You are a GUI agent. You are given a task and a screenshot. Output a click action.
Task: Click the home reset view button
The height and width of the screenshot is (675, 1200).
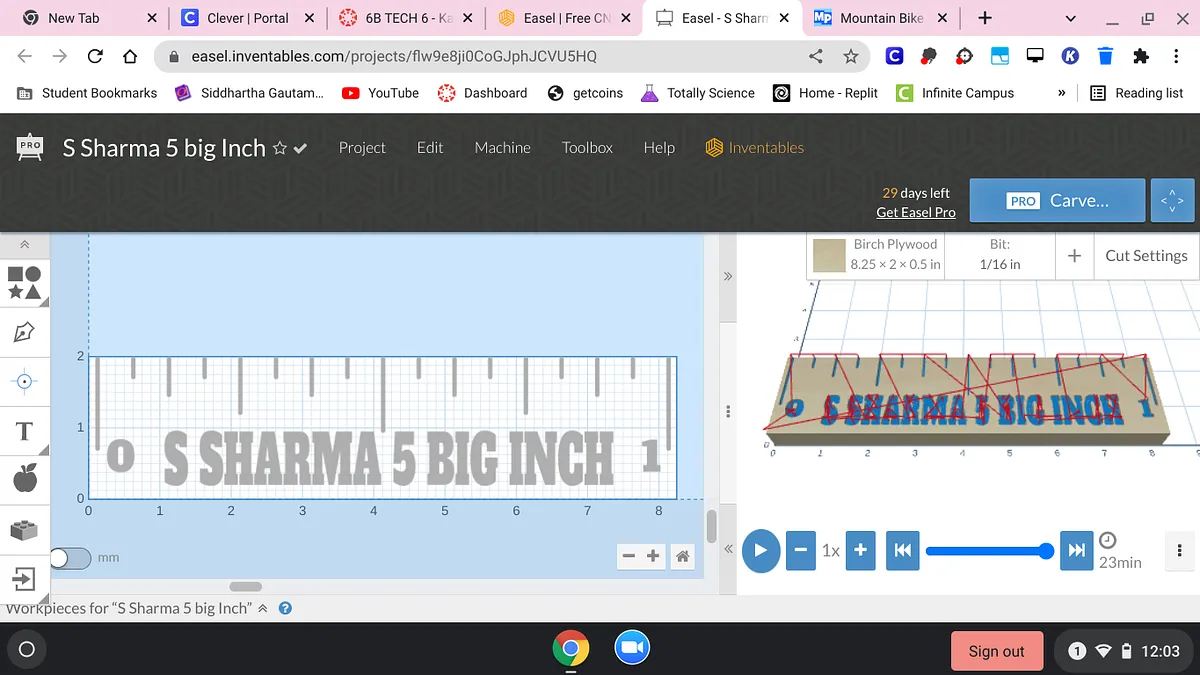coord(682,556)
